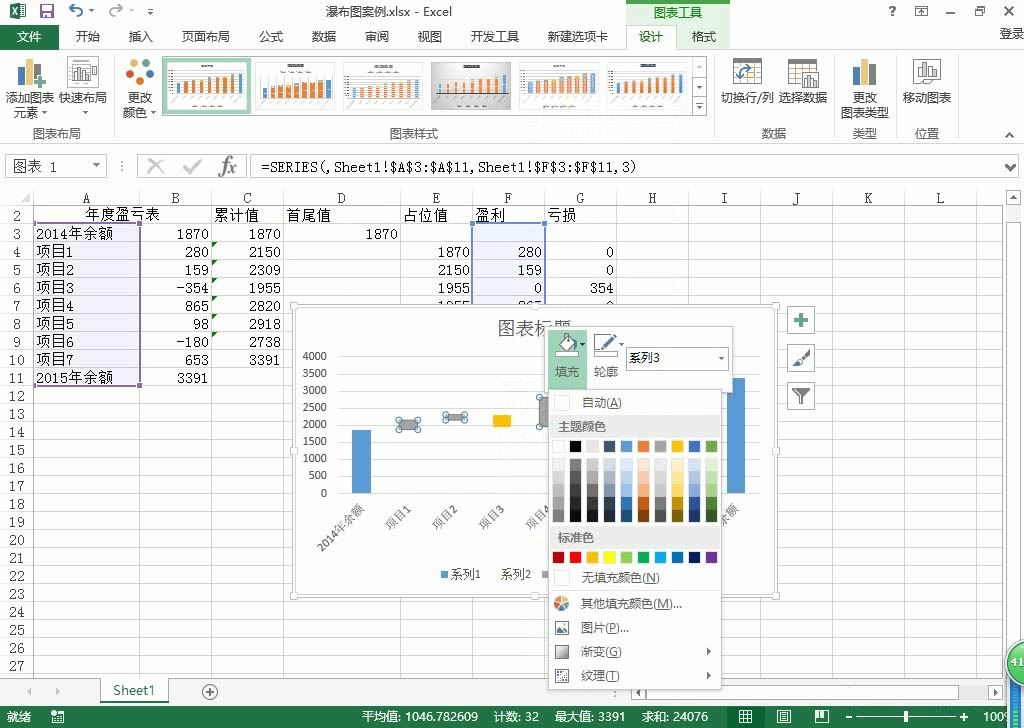Image resolution: width=1024 pixels, height=728 pixels.
Task: Click the Help question mark icon
Action: point(892,11)
